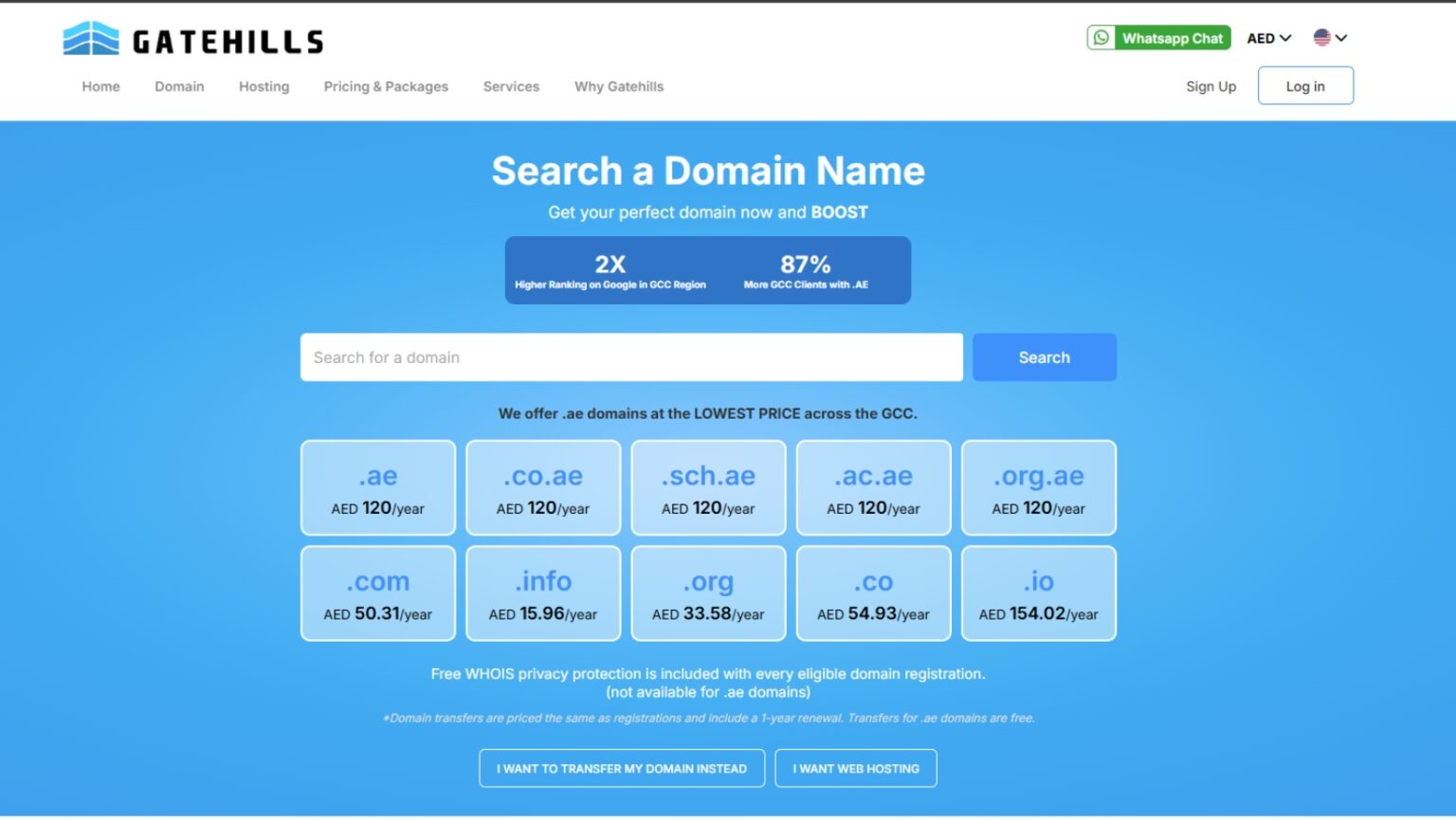Expand the language selector chevron
The width and height of the screenshot is (1456, 820).
coord(1341,38)
